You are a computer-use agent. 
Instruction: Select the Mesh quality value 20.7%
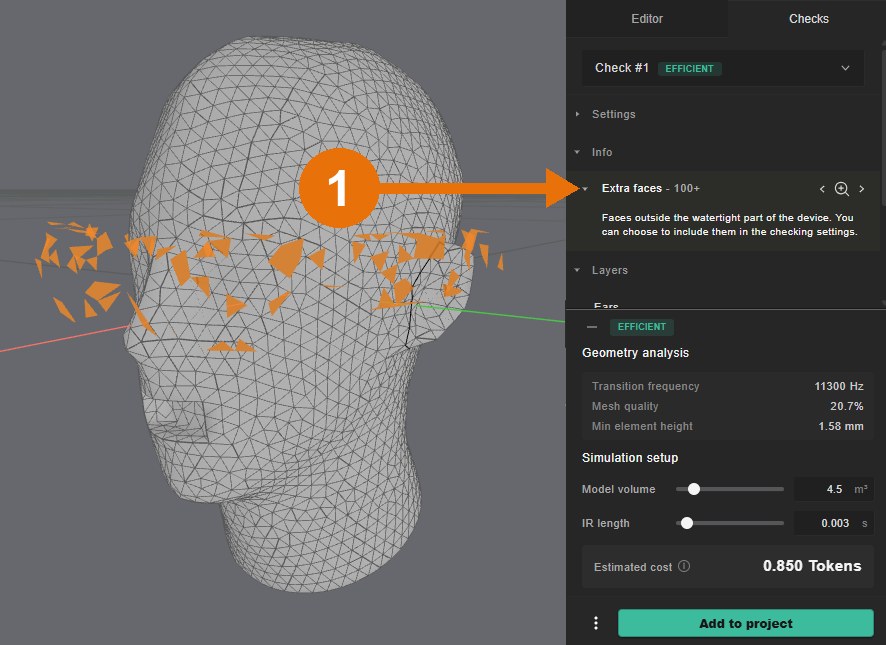click(x=846, y=406)
